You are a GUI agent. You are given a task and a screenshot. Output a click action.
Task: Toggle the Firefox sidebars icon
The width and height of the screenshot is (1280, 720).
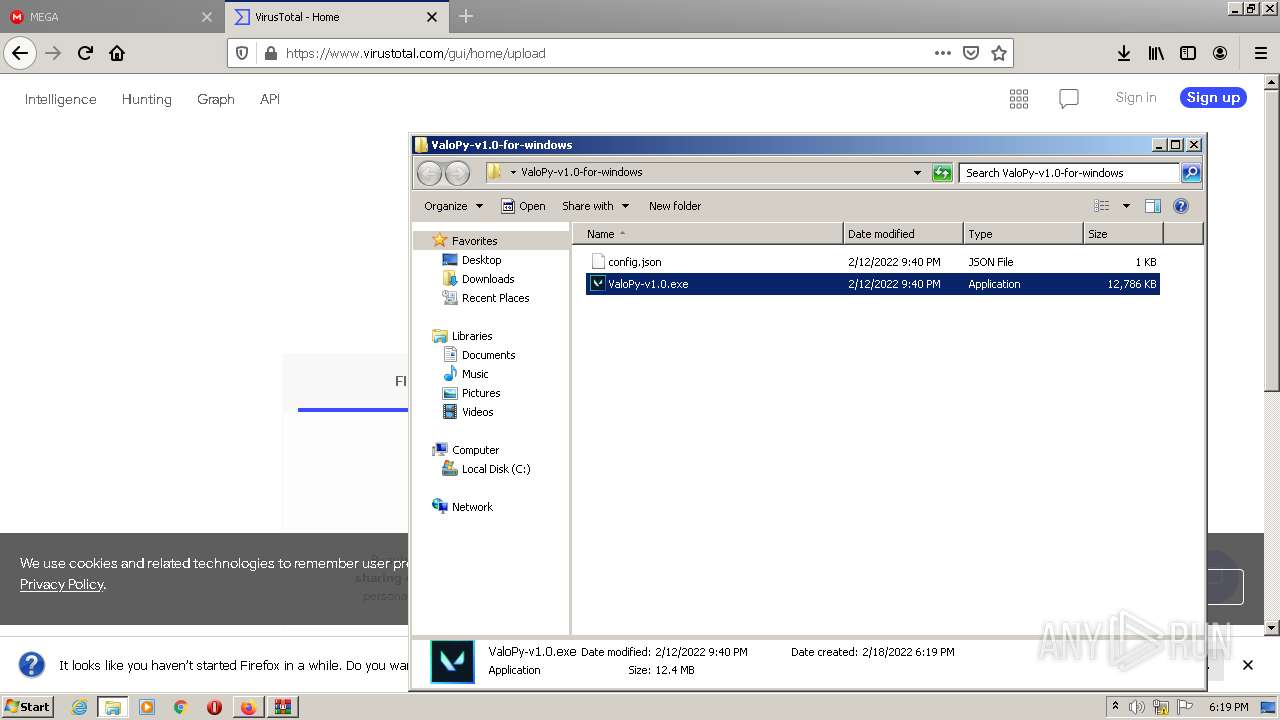(x=1188, y=53)
